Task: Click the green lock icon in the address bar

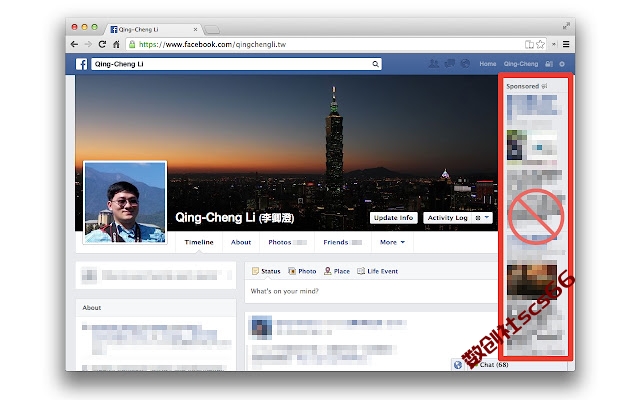Action: click(132, 44)
